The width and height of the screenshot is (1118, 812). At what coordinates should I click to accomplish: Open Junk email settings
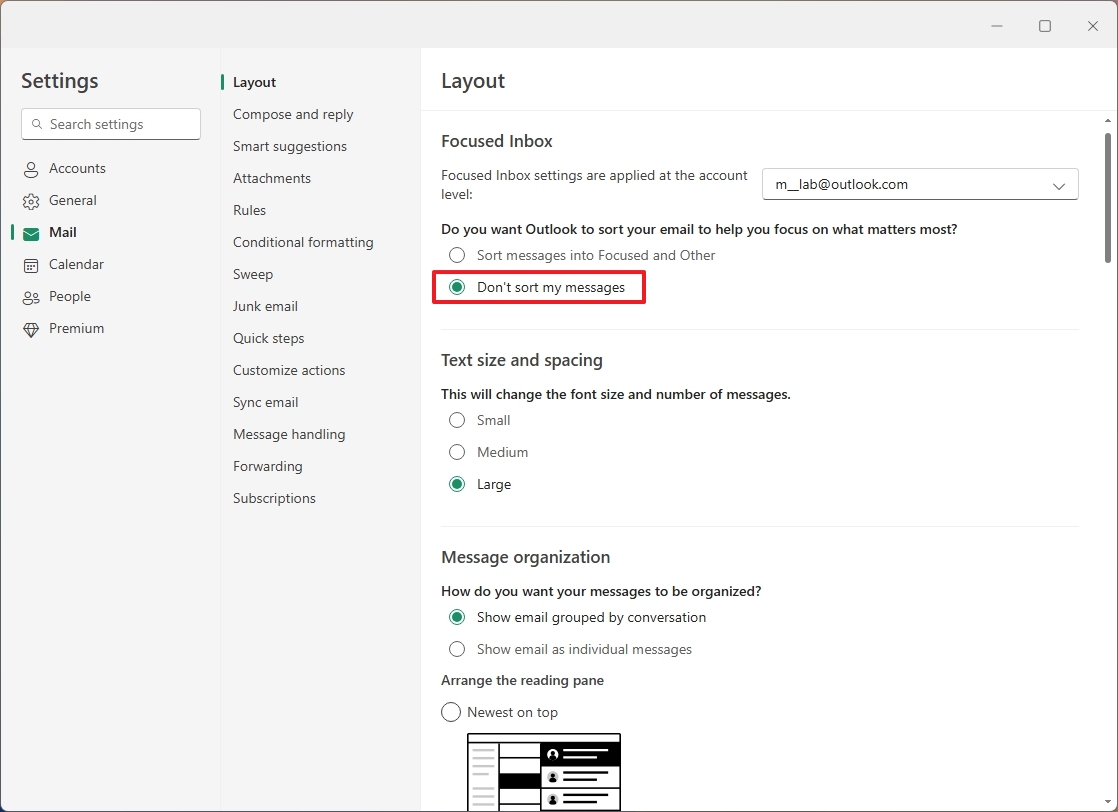tap(265, 307)
